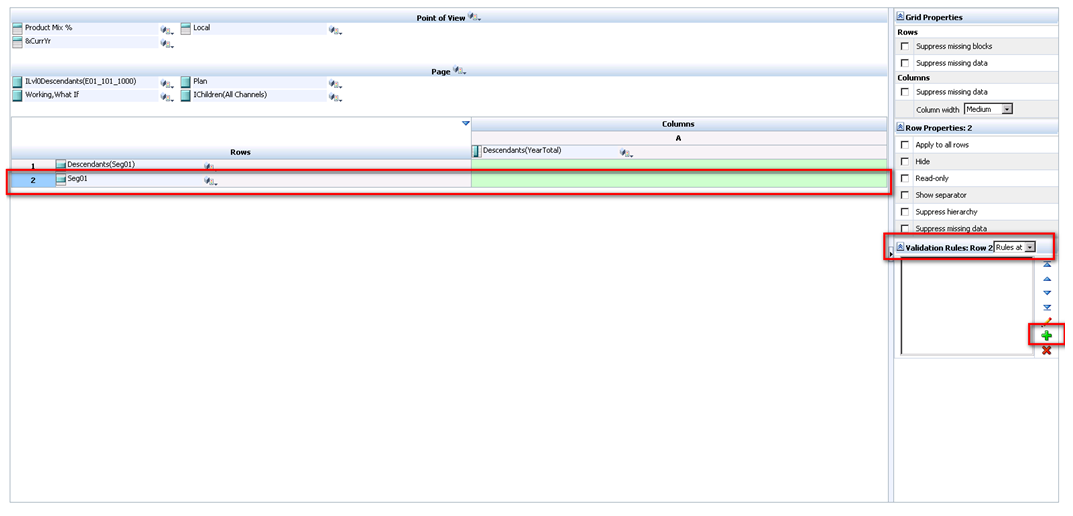Collapse the Grid Properties section

click(900, 17)
